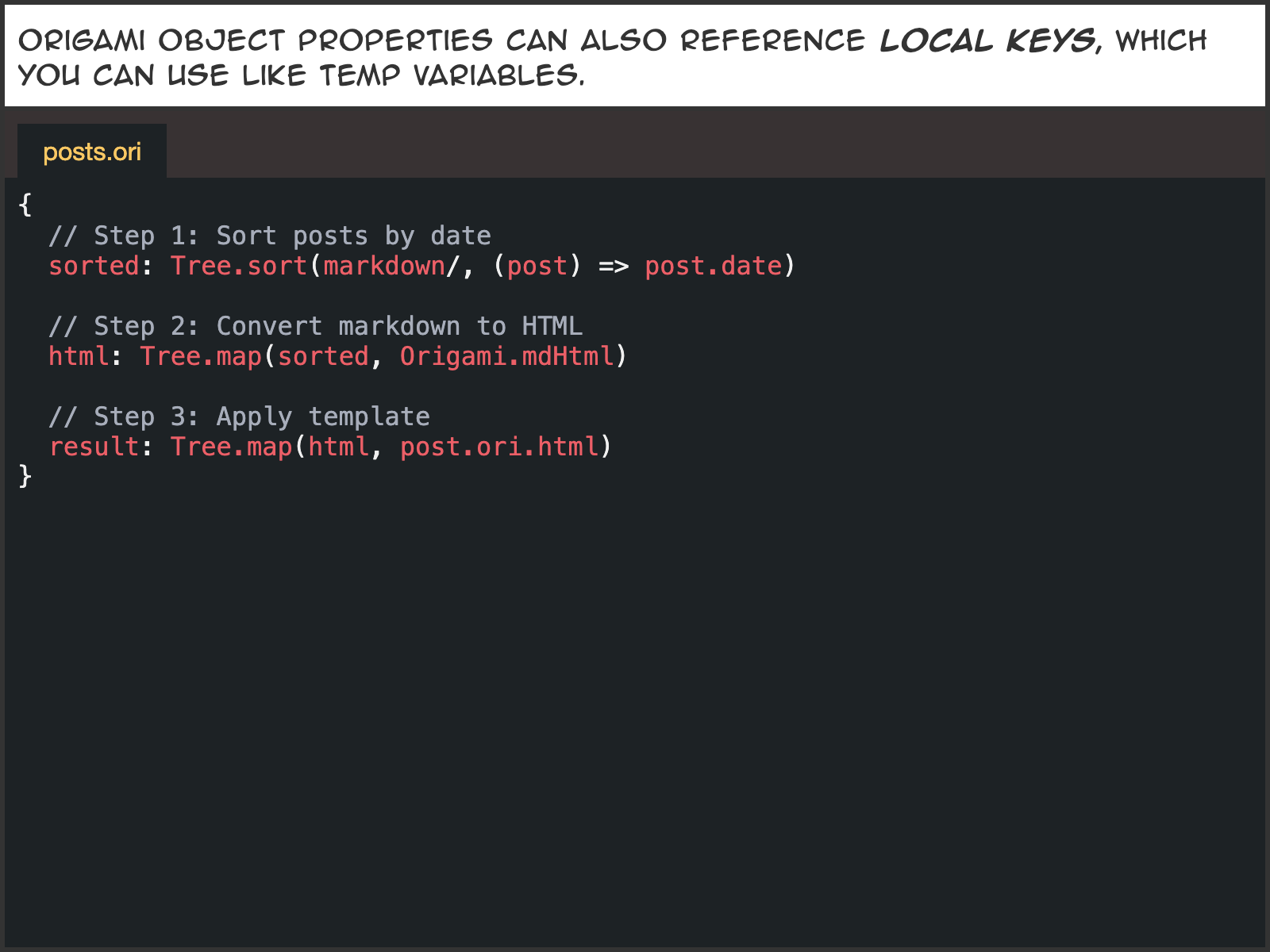The height and width of the screenshot is (952, 1270).
Task: Click the post.ori.html template reference
Action: coord(499,447)
